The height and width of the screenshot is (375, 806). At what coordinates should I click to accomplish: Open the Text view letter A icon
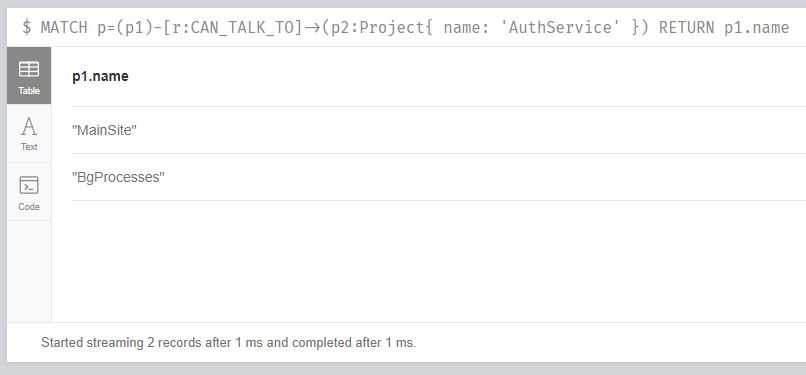tap(29, 126)
